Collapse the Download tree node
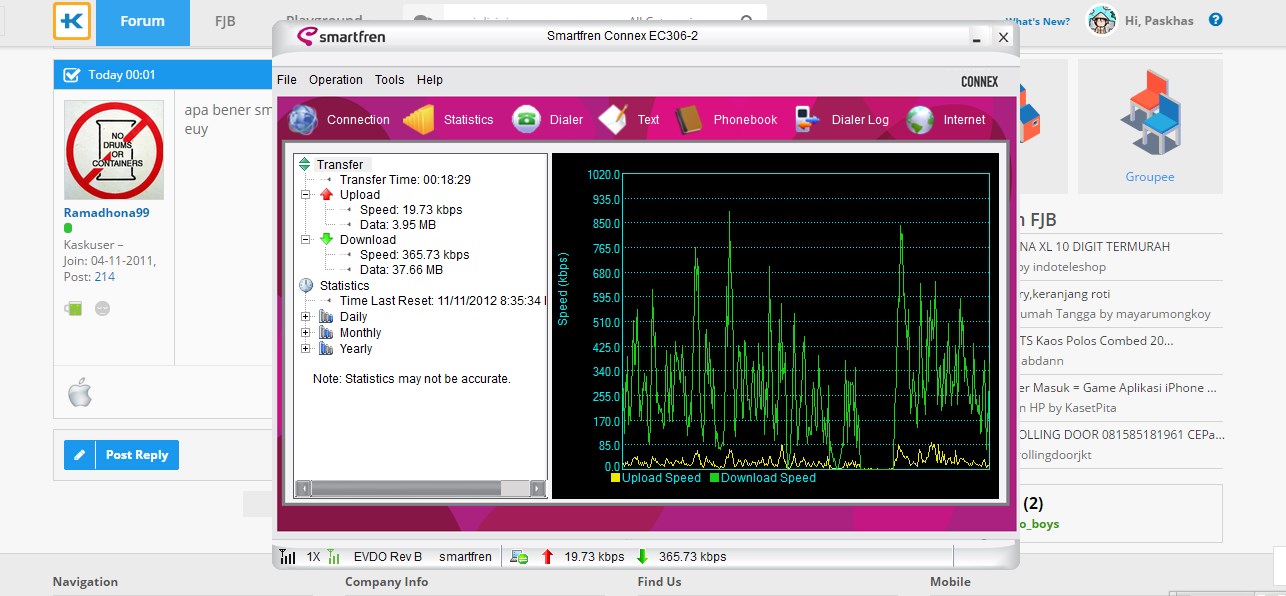 pyautogui.click(x=306, y=240)
